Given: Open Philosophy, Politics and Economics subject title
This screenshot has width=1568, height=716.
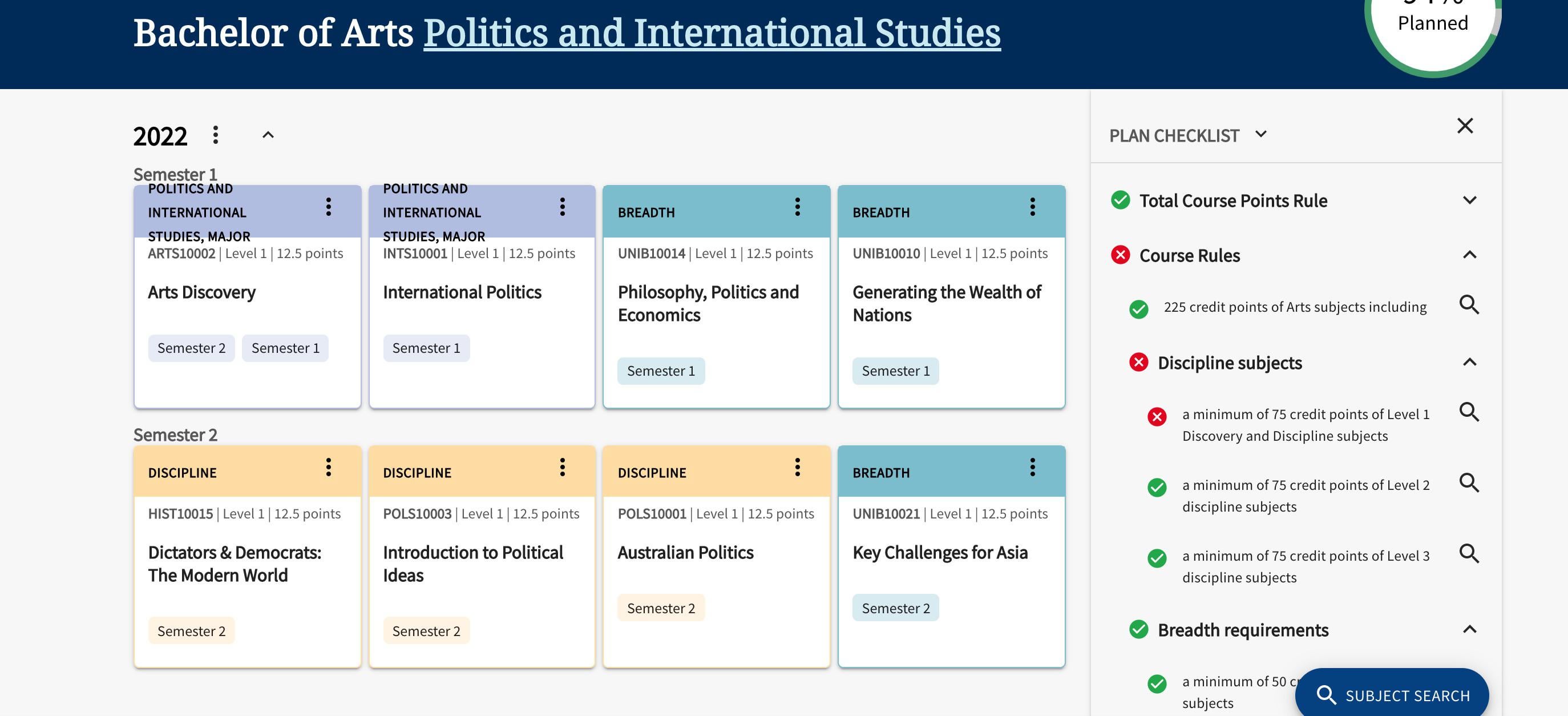Looking at the screenshot, I should pyautogui.click(x=708, y=304).
